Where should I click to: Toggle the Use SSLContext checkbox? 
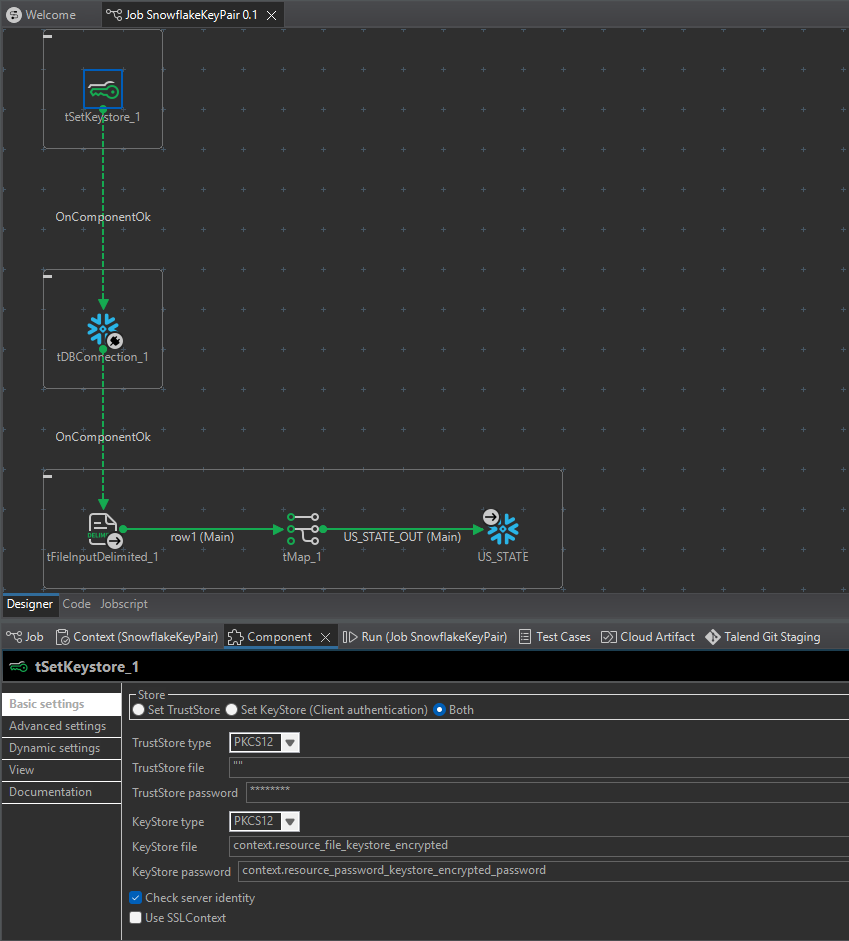(x=136, y=917)
